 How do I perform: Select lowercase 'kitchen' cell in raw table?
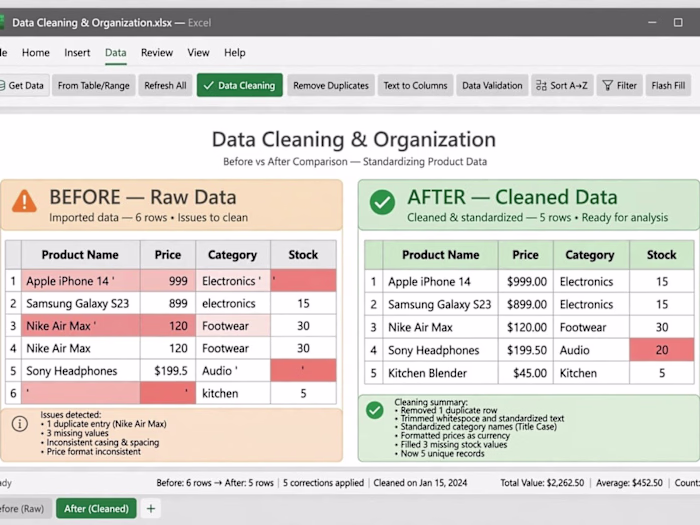tap(233, 393)
